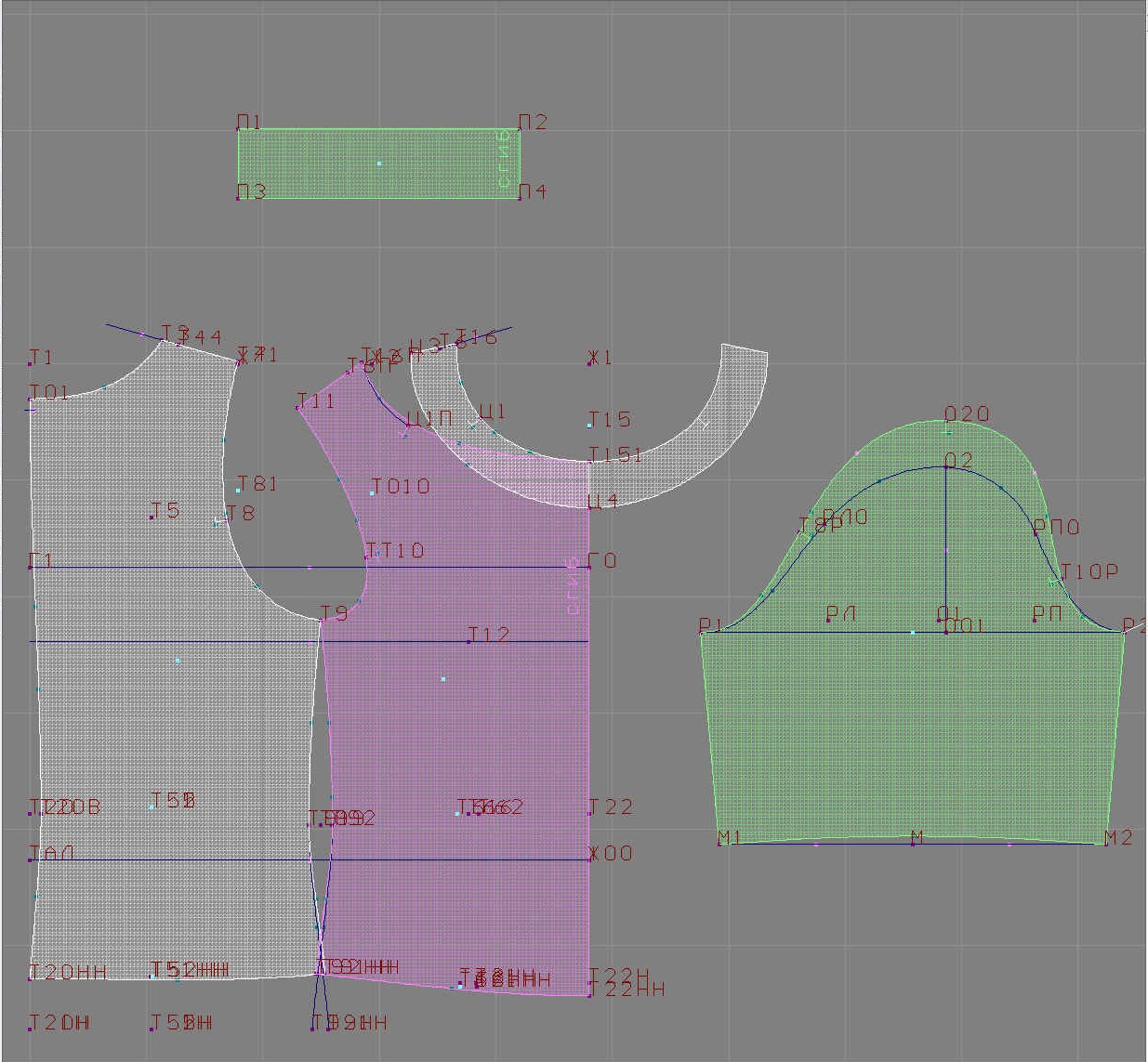The width and height of the screenshot is (1148, 1062).
Task: Select point T81 near the armhole
Action: (239, 490)
